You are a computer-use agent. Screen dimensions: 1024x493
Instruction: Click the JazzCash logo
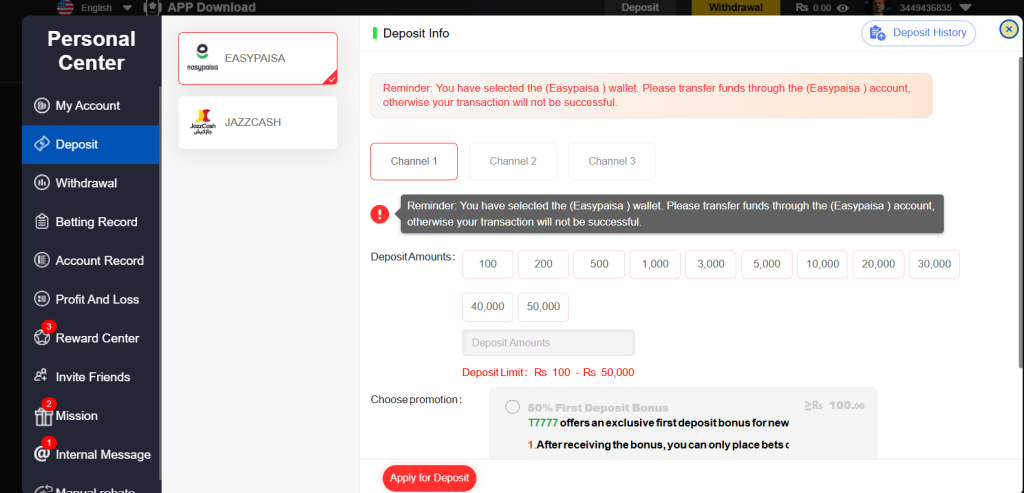point(202,122)
